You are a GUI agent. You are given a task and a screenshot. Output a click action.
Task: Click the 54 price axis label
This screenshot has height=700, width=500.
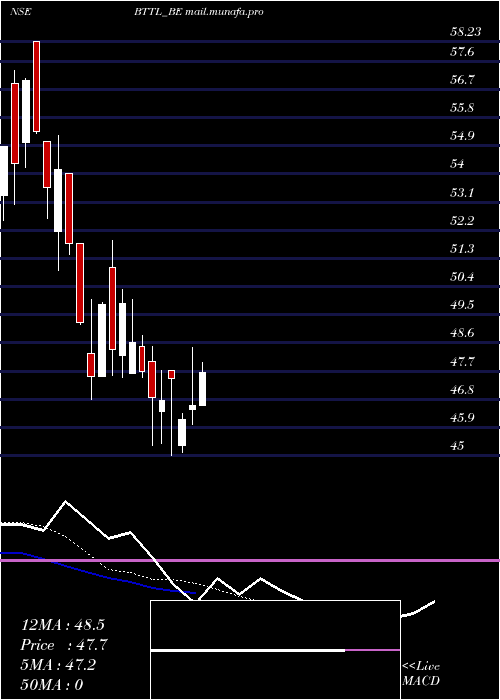coord(457,164)
